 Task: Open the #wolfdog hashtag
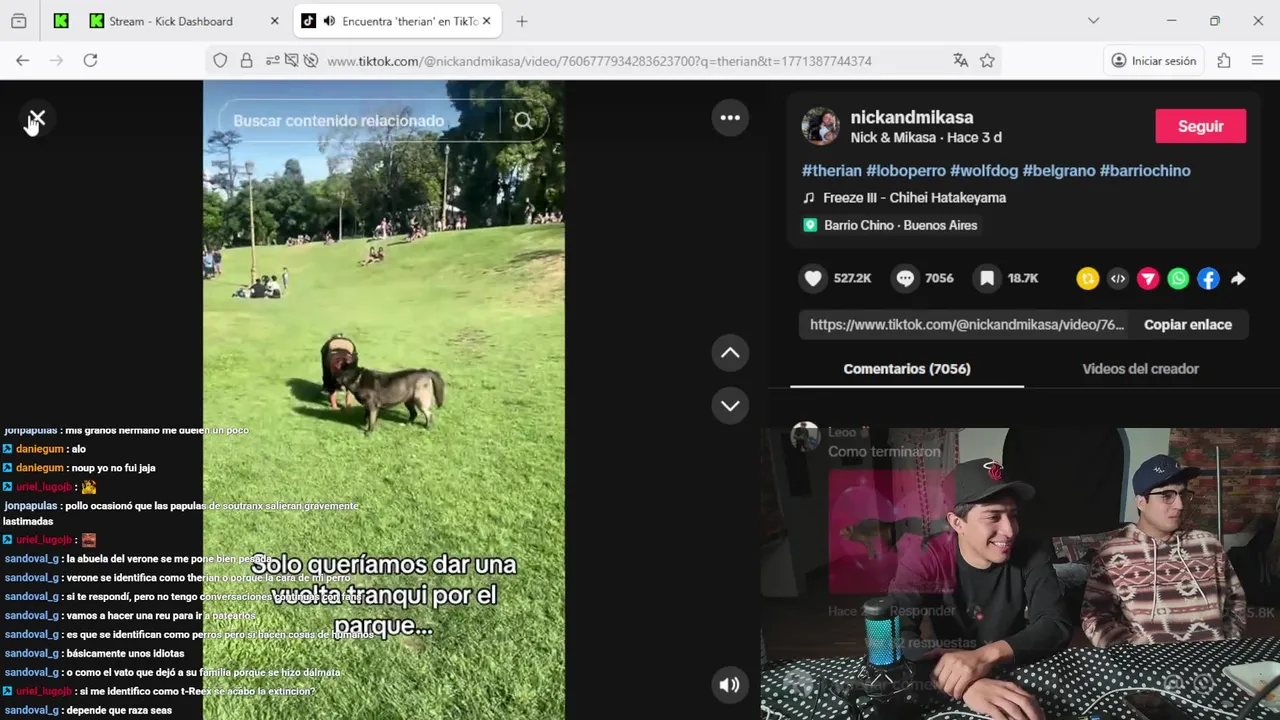[x=984, y=171]
